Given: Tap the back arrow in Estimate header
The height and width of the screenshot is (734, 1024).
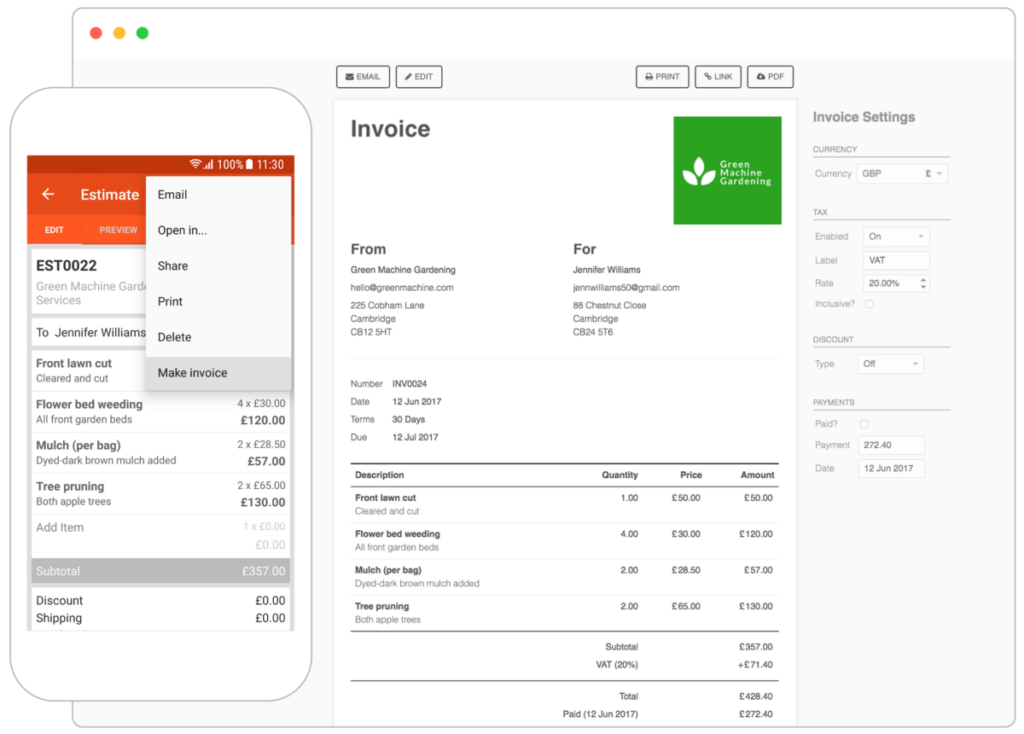Looking at the screenshot, I should [x=48, y=194].
